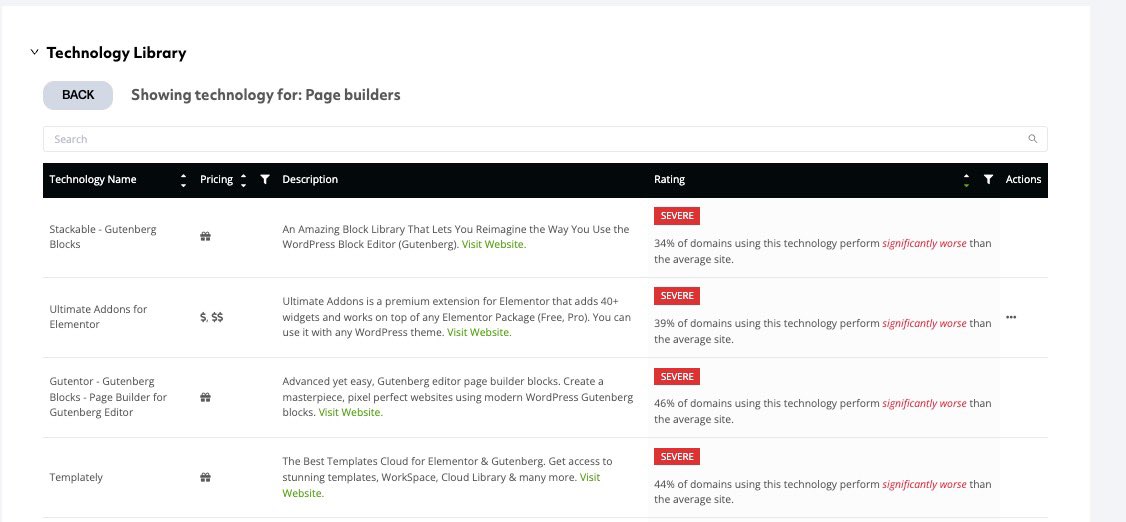Sort by Technology Name column arrows

coord(183,180)
